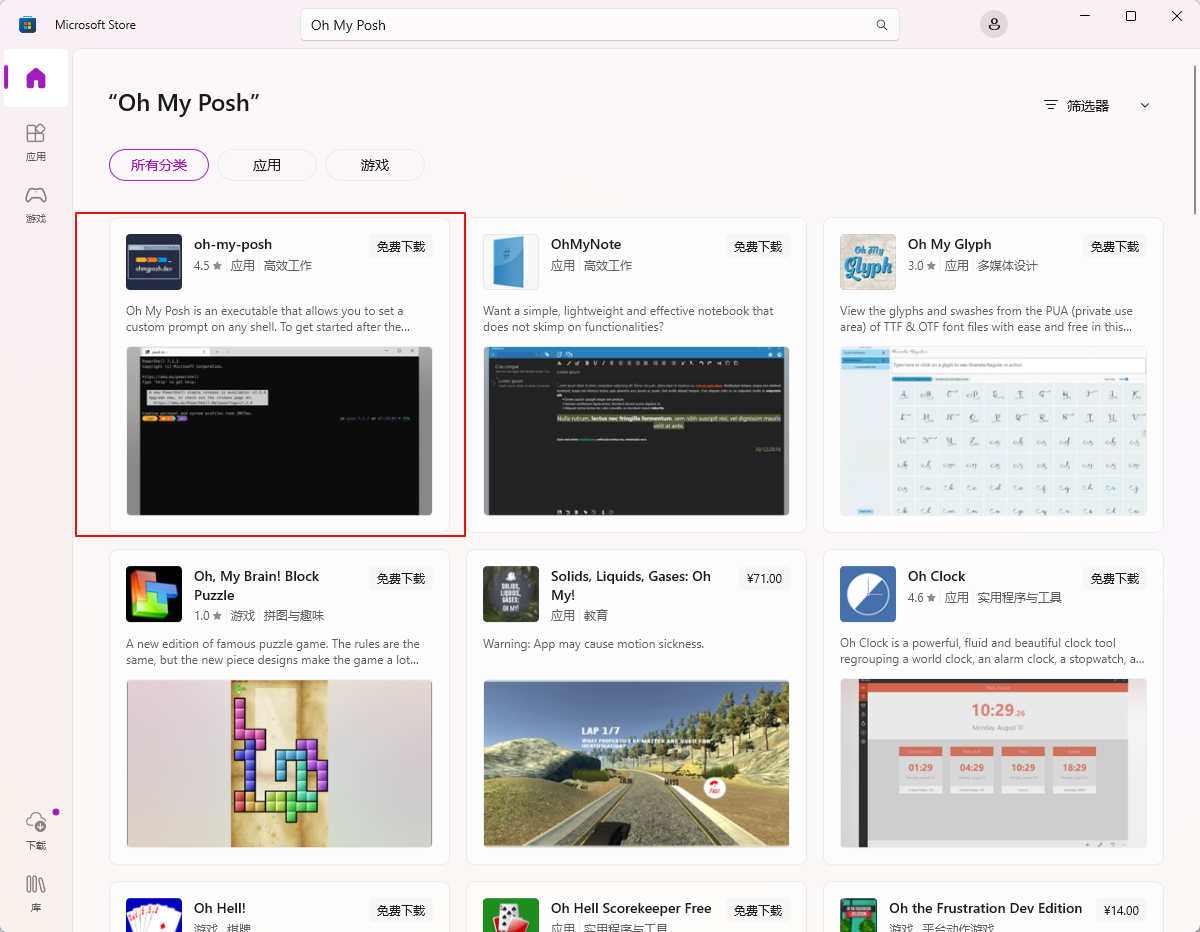Click the Oh Clock app icon
This screenshot has height=932, width=1200.
[868, 594]
